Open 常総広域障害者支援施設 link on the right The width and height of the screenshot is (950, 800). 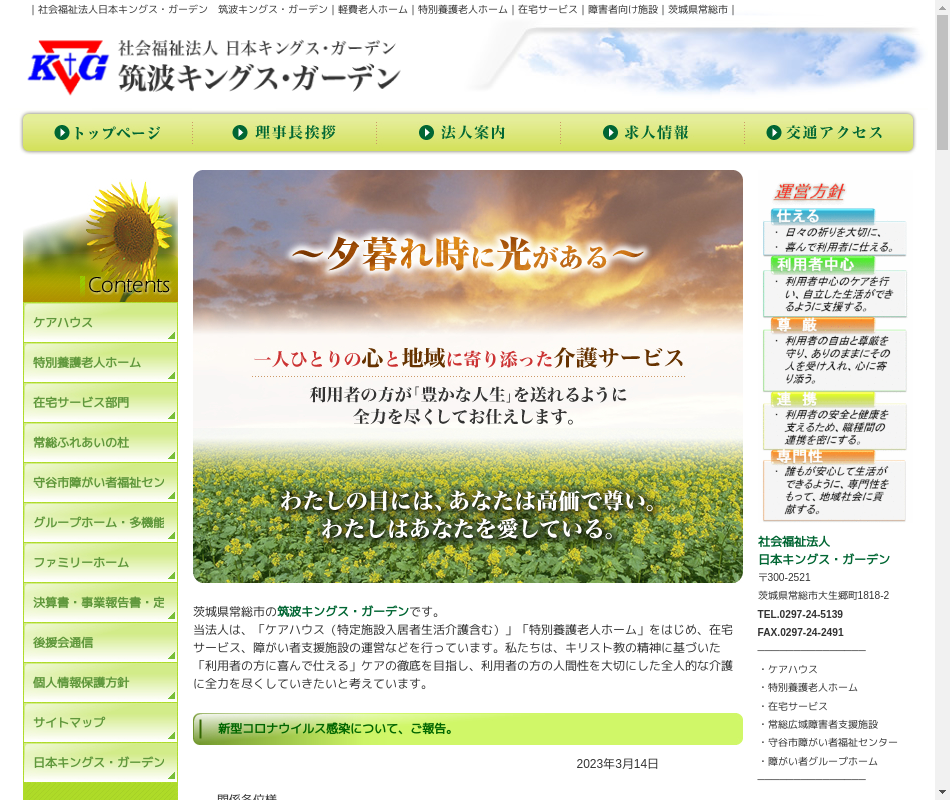[822, 724]
